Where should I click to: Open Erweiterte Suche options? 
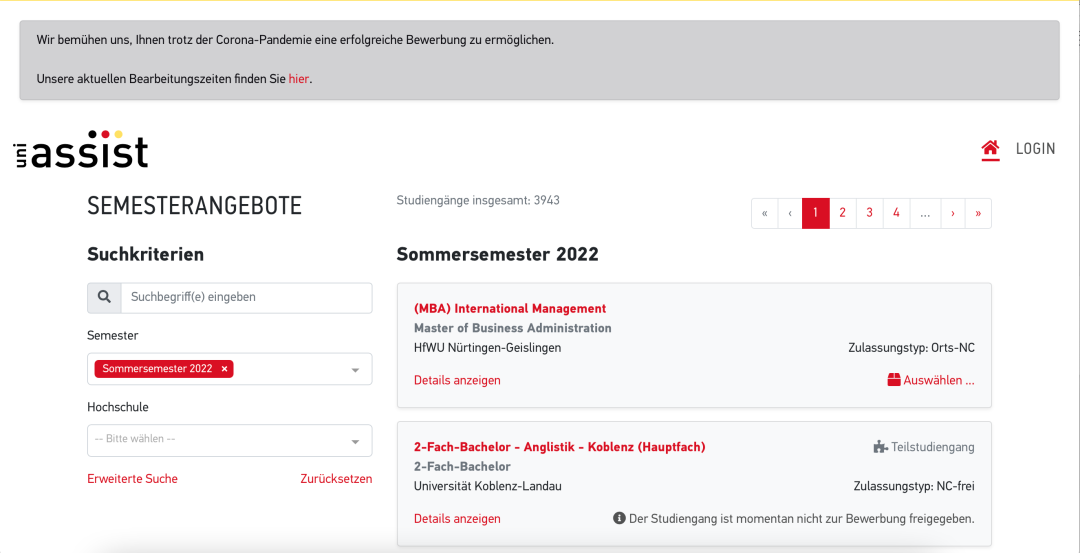tap(132, 479)
